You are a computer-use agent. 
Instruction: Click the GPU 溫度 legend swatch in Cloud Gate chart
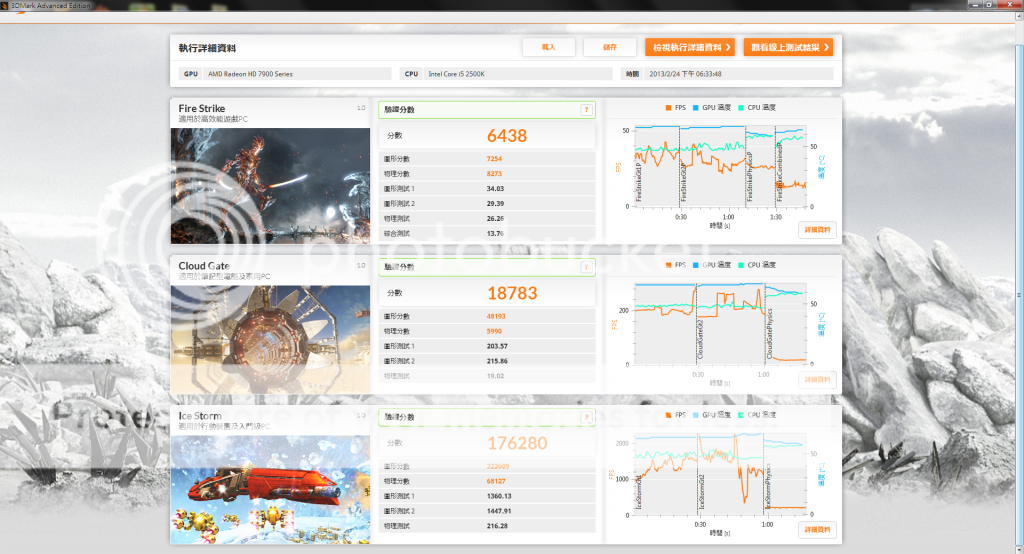click(x=696, y=265)
